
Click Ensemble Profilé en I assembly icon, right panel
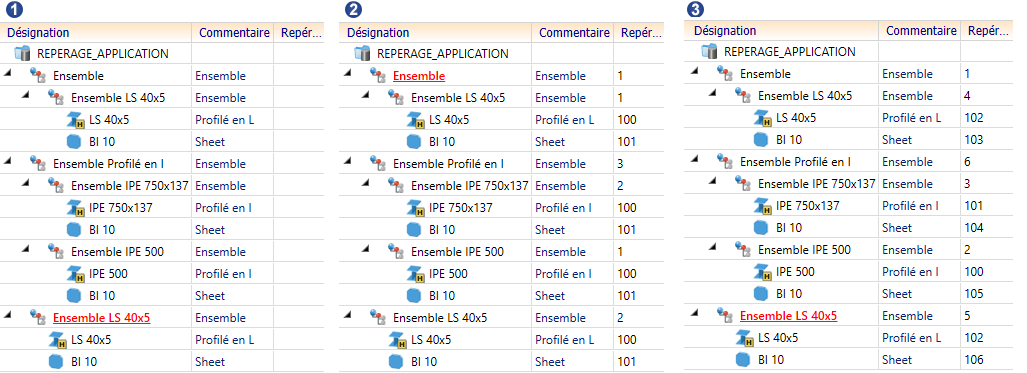(x=724, y=161)
